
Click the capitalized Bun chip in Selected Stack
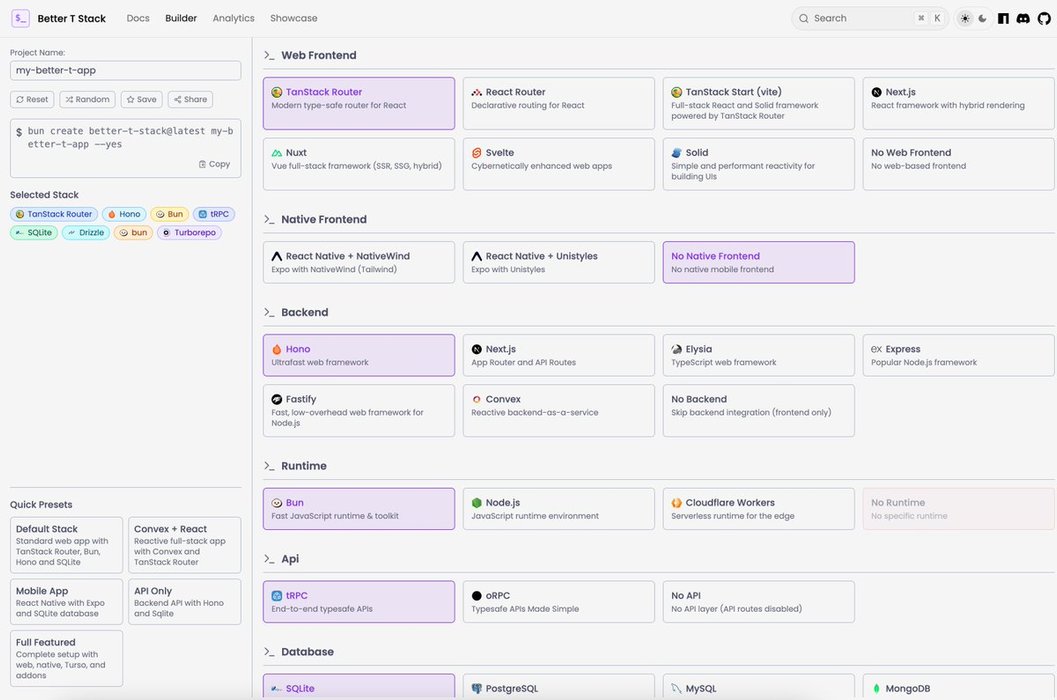(170, 214)
